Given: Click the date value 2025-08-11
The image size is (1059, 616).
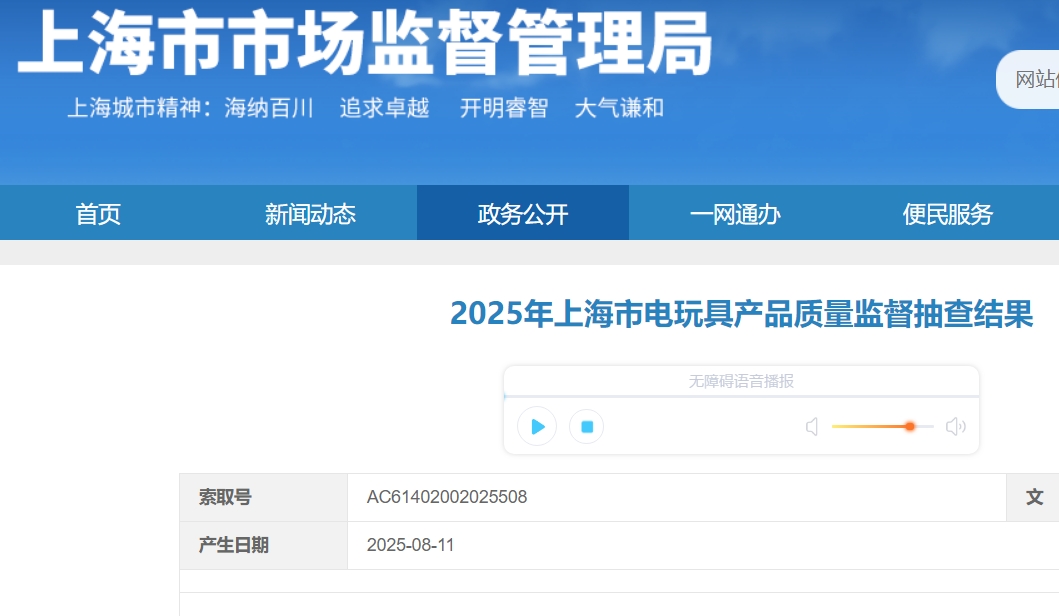Looking at the screenshot, I should click(410, 545).
